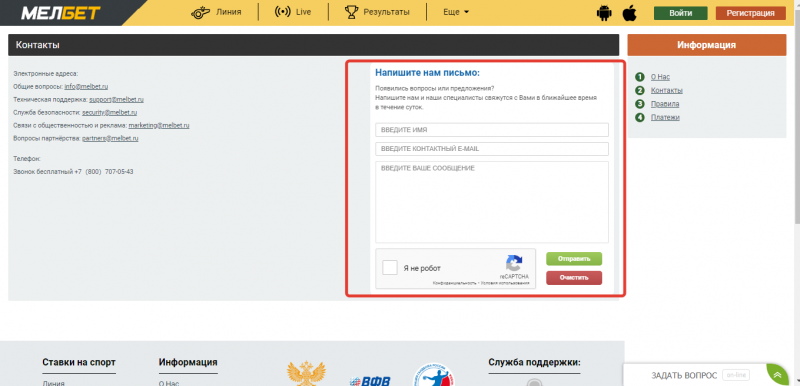The width and height of the screenshot is (800, 386).
Task: Open the Еще dropdown menu
Action: tap(456, 12)
